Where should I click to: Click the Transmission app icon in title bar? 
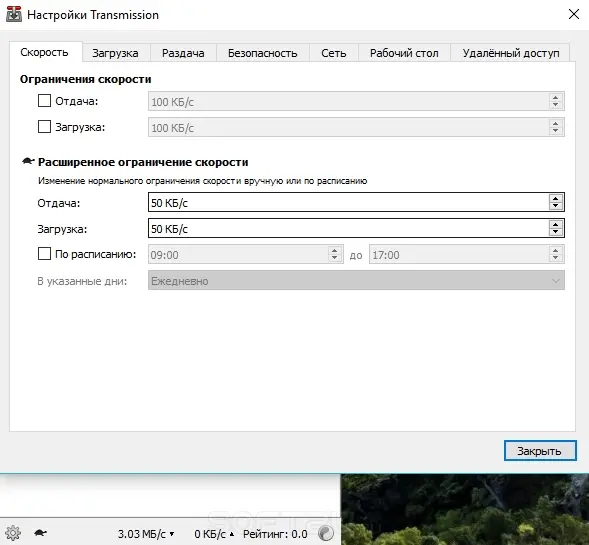coord(14,14)
